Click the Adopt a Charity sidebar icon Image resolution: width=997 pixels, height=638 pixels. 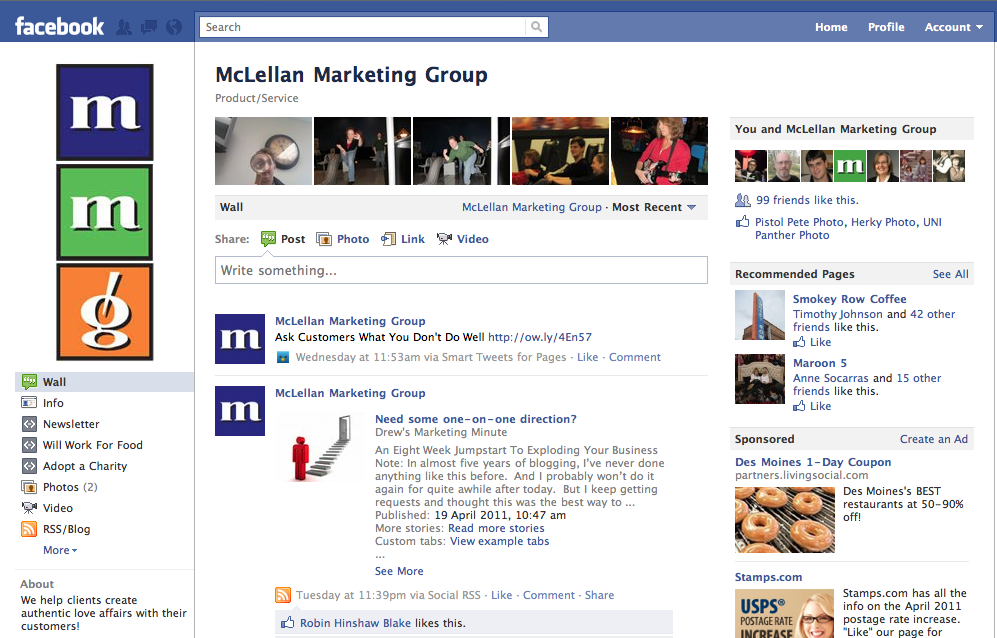29,466
